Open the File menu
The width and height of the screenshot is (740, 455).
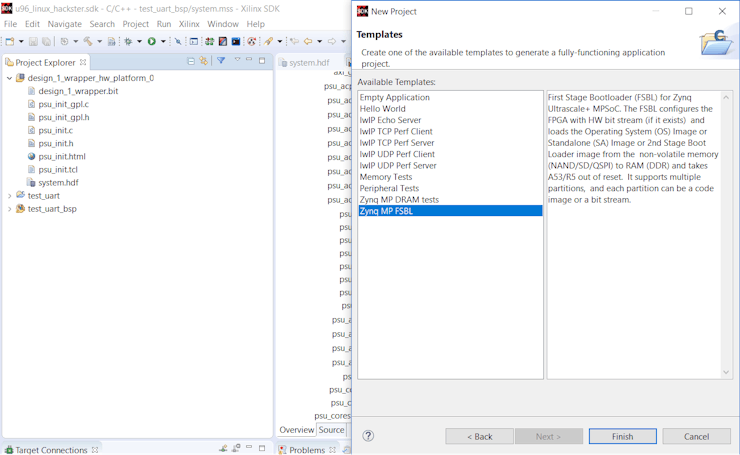pos(10,24)
